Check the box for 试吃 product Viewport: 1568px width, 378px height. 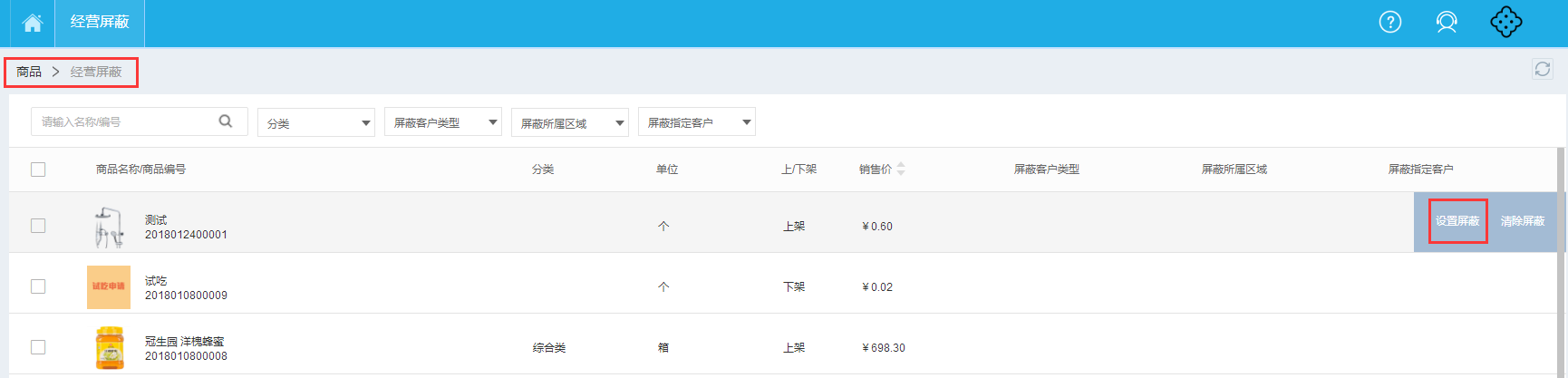(x=38, y=286)
